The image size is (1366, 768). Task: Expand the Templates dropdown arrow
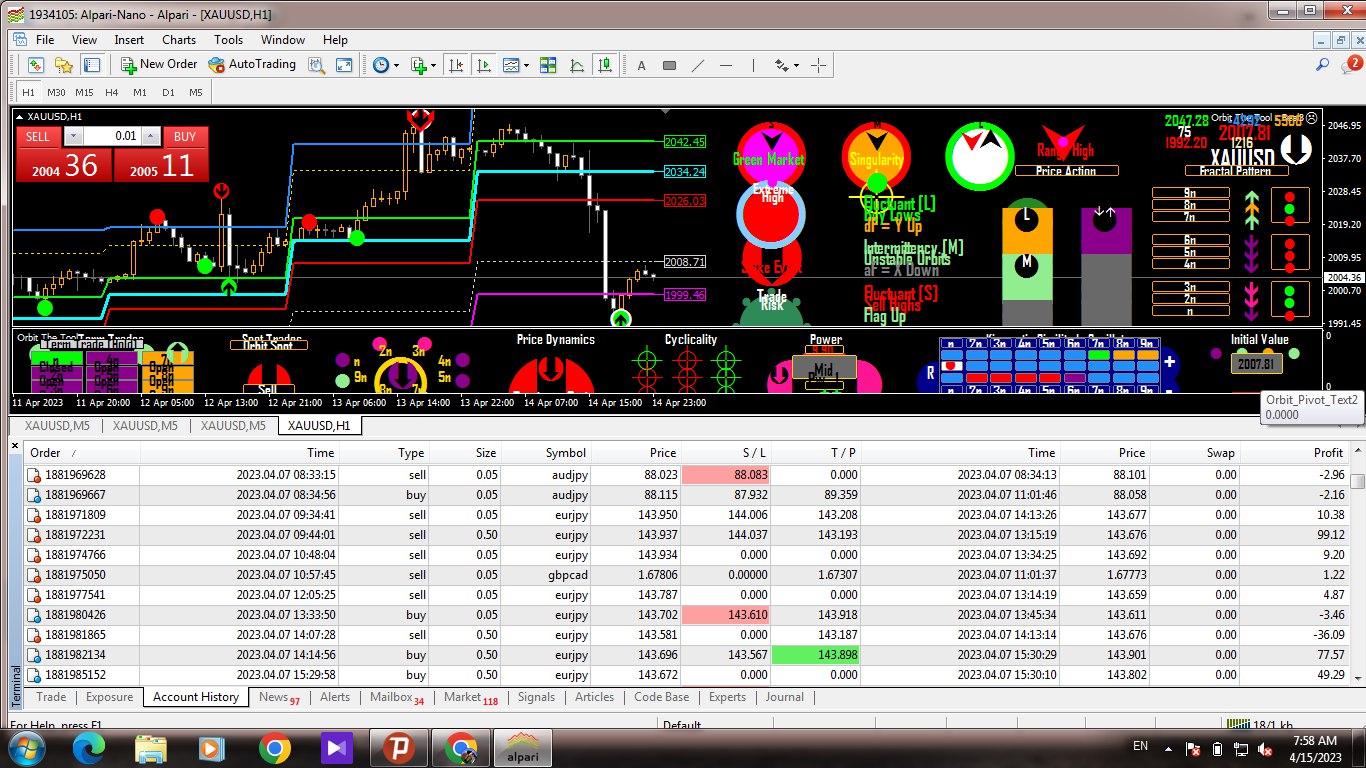(x=527, y=66)
